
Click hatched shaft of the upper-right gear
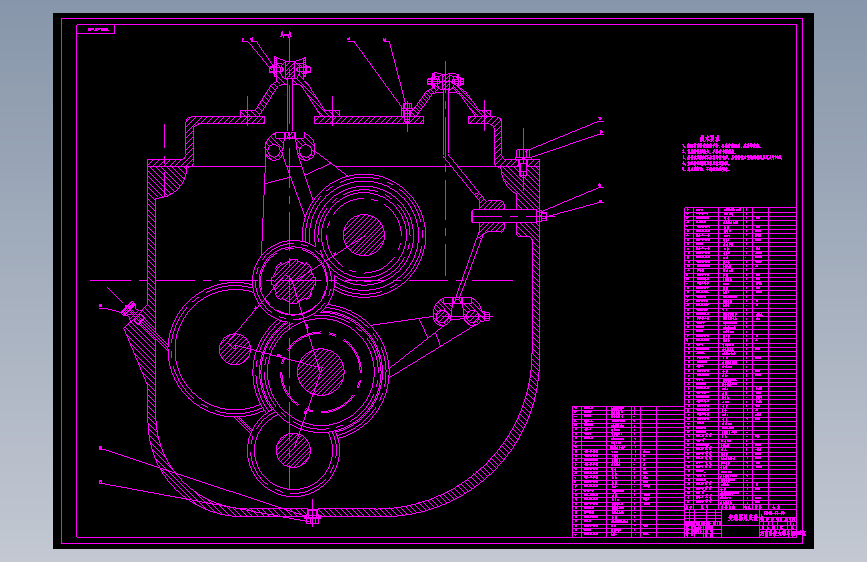point(364,235)
